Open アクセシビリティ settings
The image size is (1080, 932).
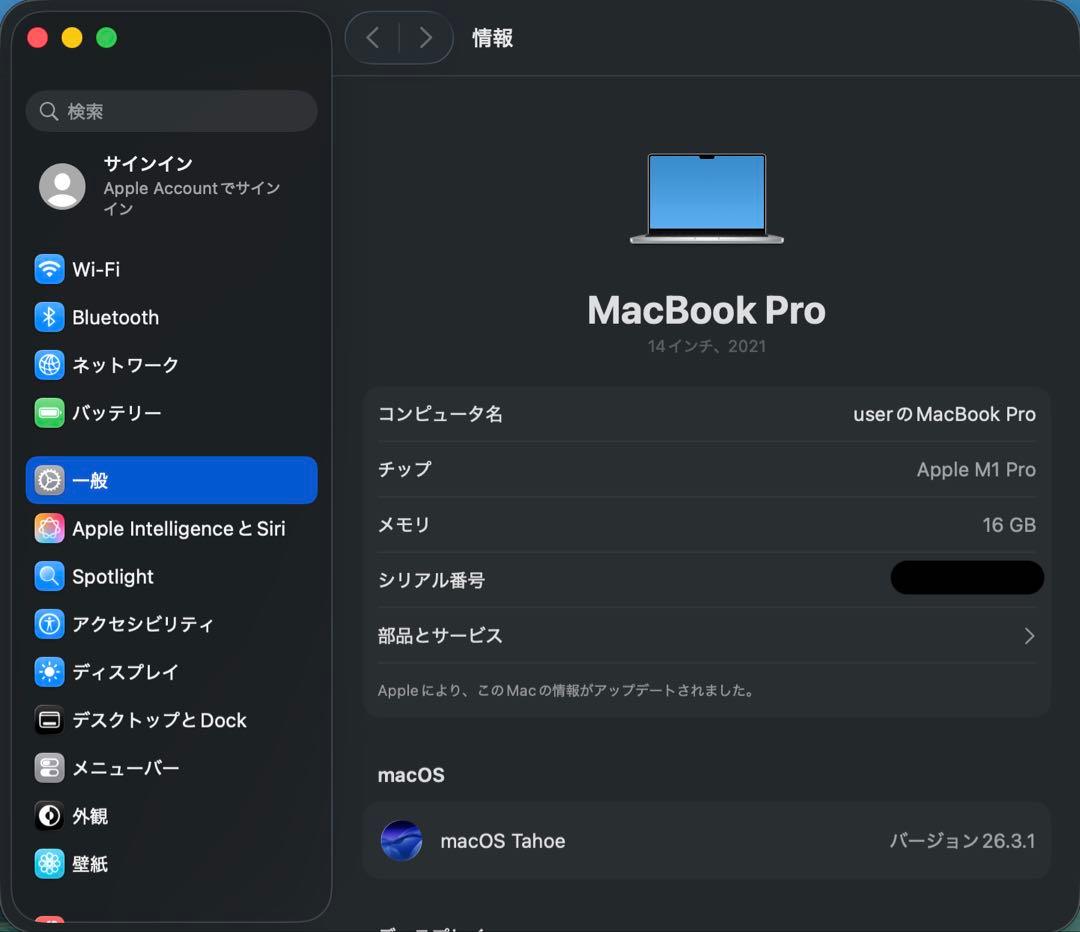click(x=143, y=624)
